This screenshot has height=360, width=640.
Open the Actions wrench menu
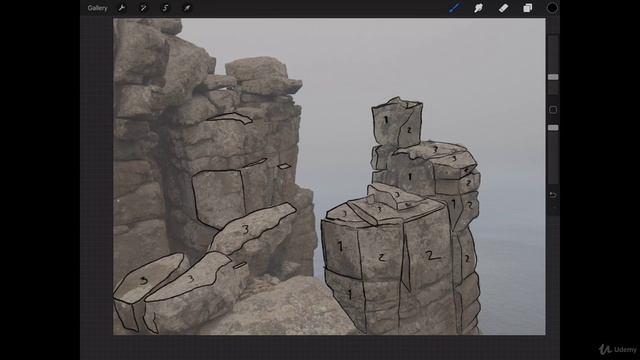[x=121, y=8]
